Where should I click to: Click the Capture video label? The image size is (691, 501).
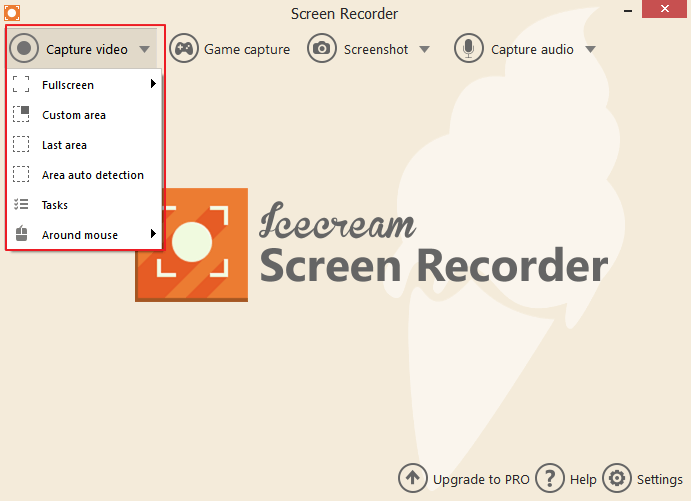(x=87, y=49)
